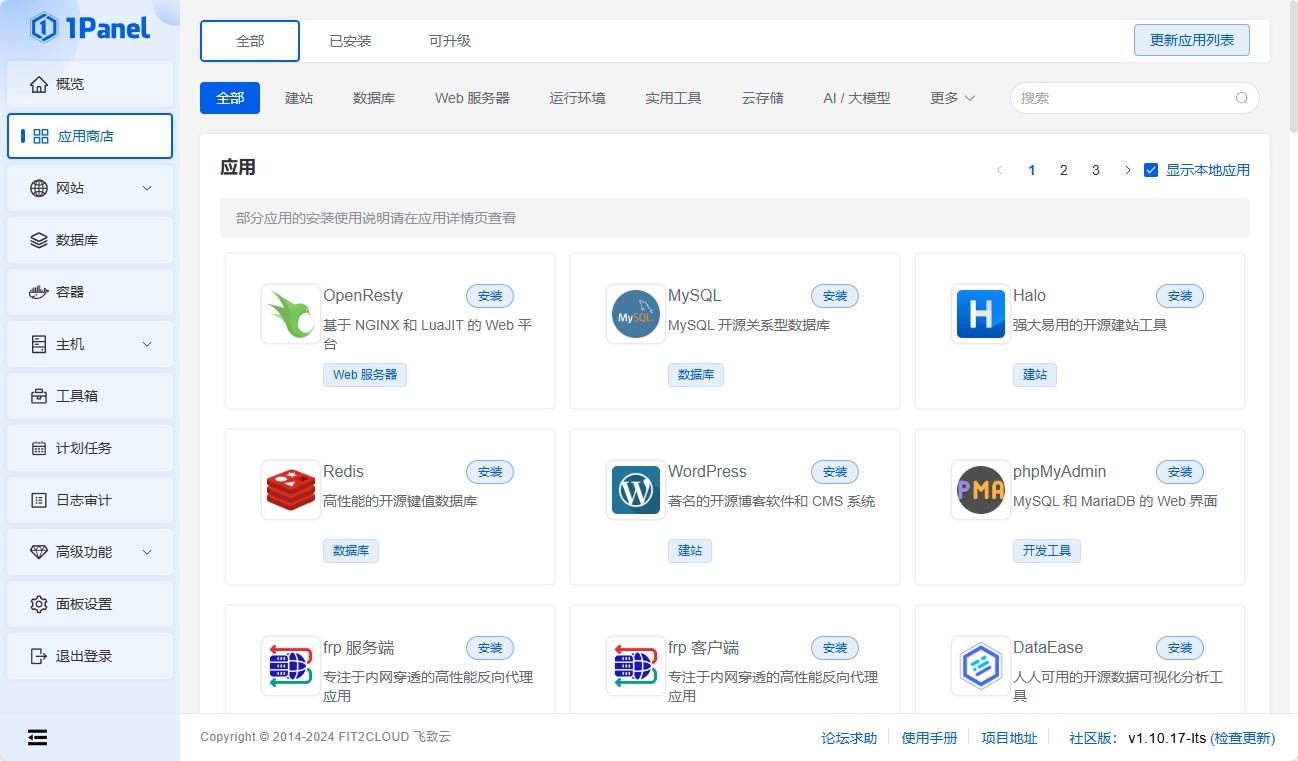This screenshot has height=761, width=1298.
Task: Click the 容器 docker whale icon
Action: coord(39,292)
